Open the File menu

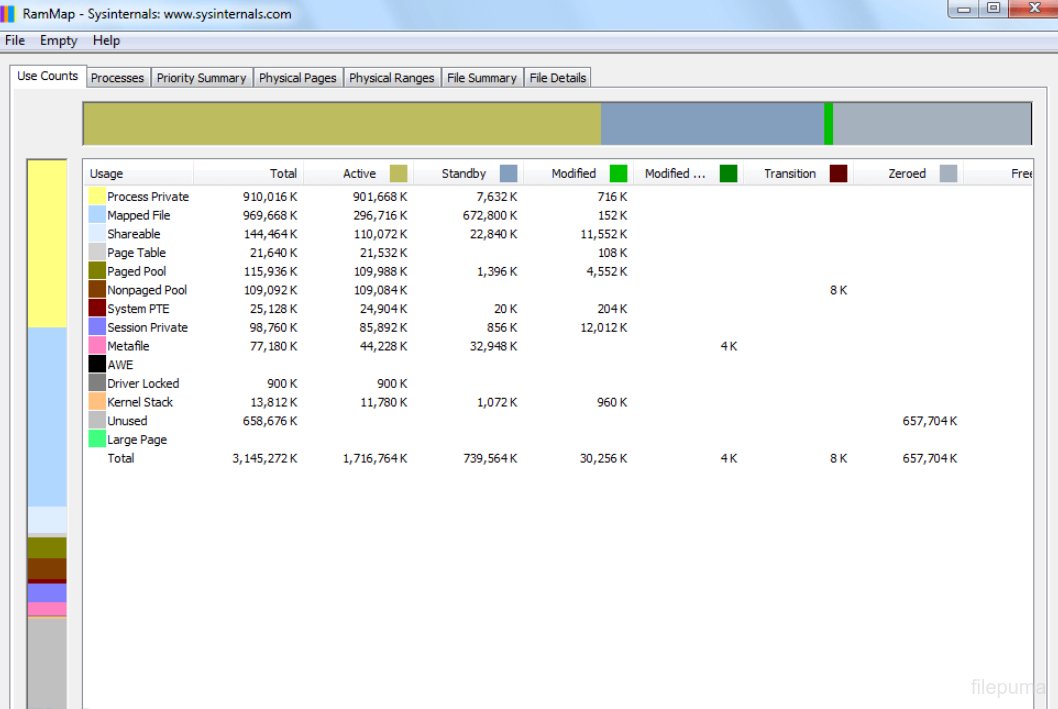[x=14, y=40]
